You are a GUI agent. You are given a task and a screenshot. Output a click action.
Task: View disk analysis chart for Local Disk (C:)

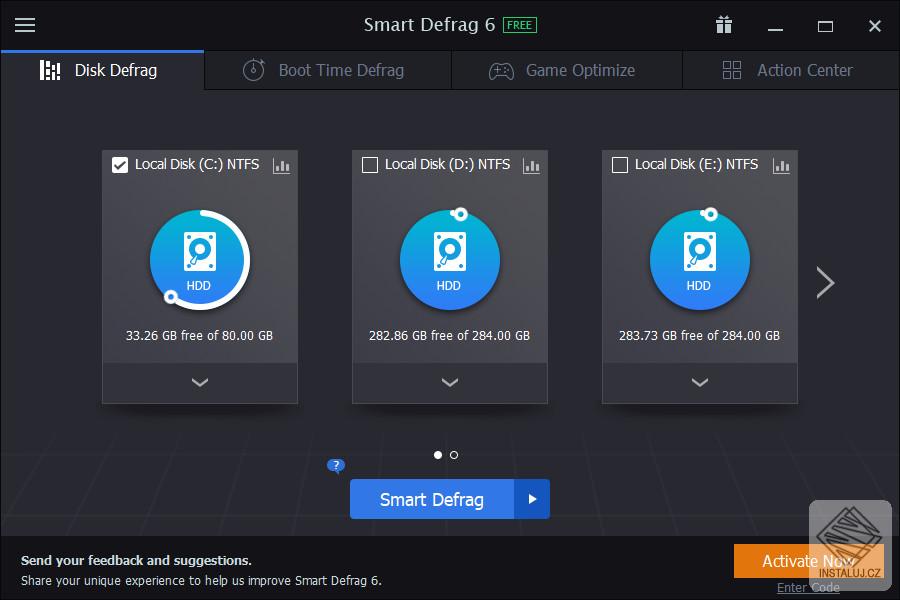click(281, 166)
